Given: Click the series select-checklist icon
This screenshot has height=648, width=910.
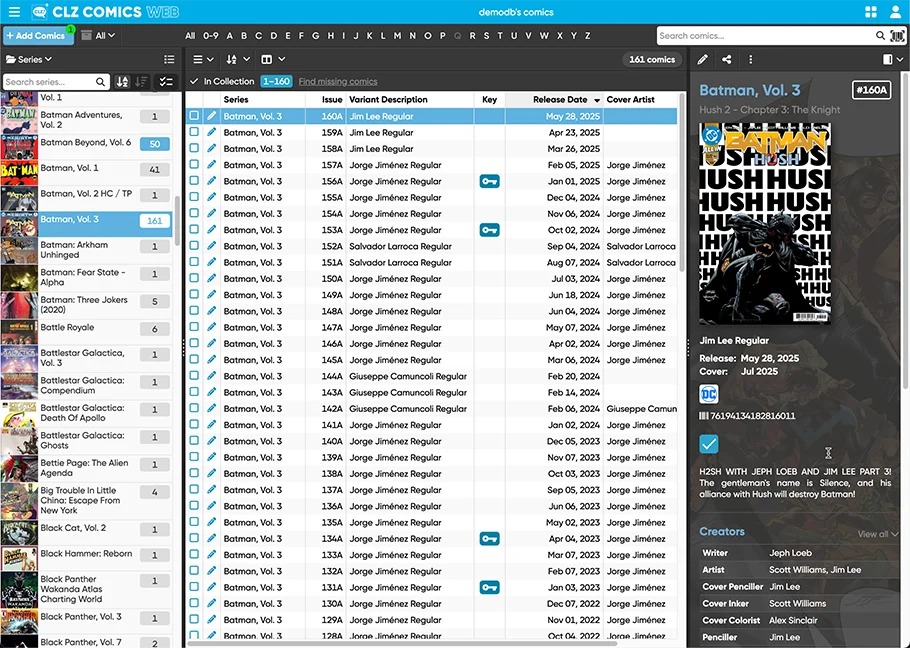Looking at the screenshot, I should coord(166,82).
